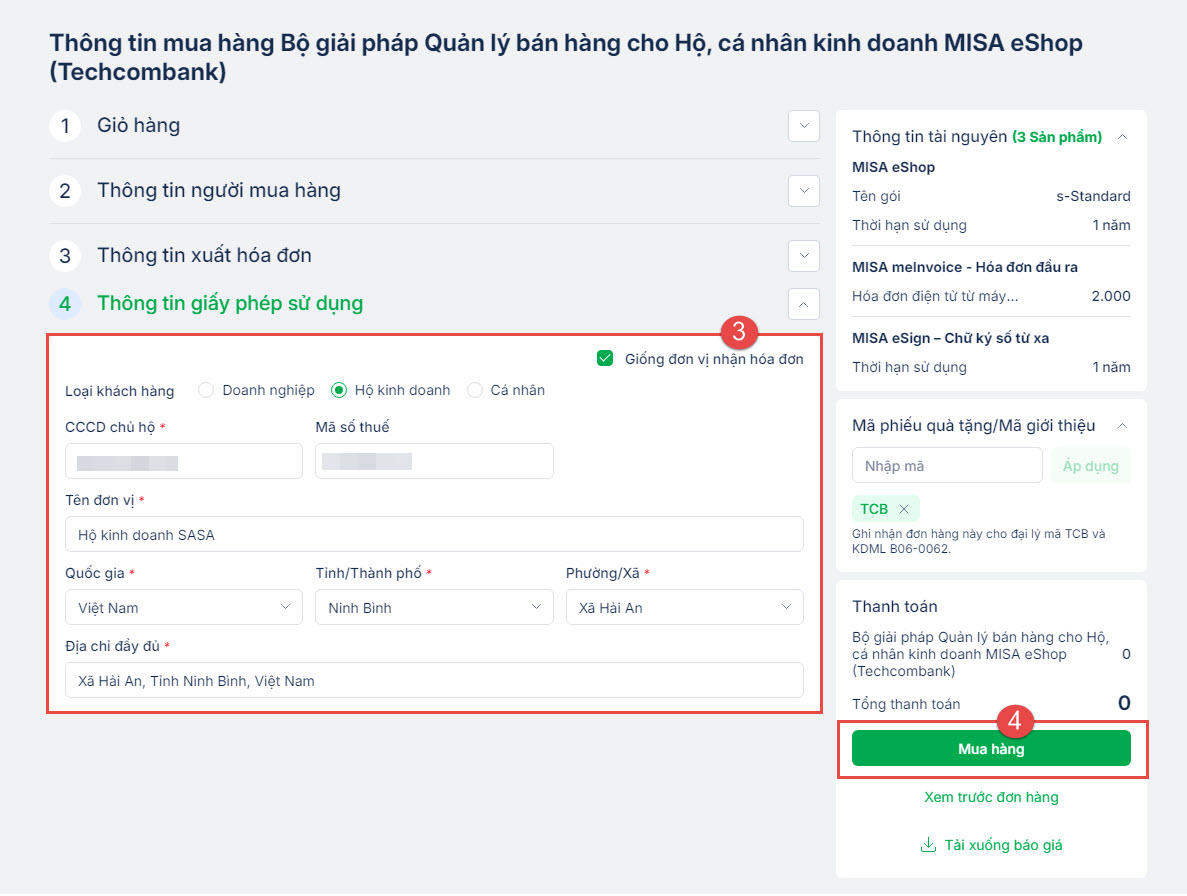Viewport: 1187px width, 896px height.
Task: Collapse Mã phiếu quà tặng panel chevron
Action: tap(1123, 426)
